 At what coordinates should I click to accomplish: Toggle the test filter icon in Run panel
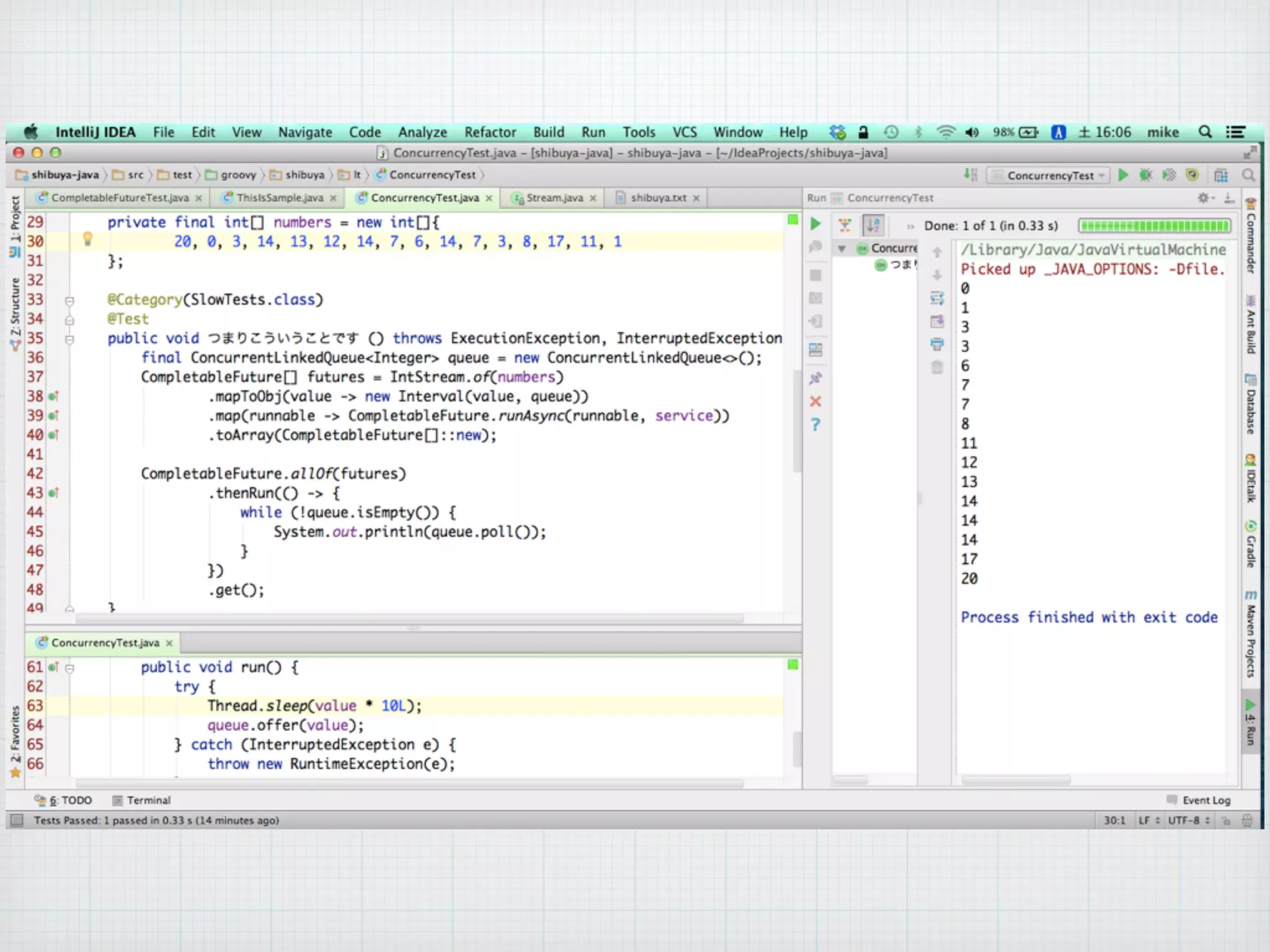point(845,225)
